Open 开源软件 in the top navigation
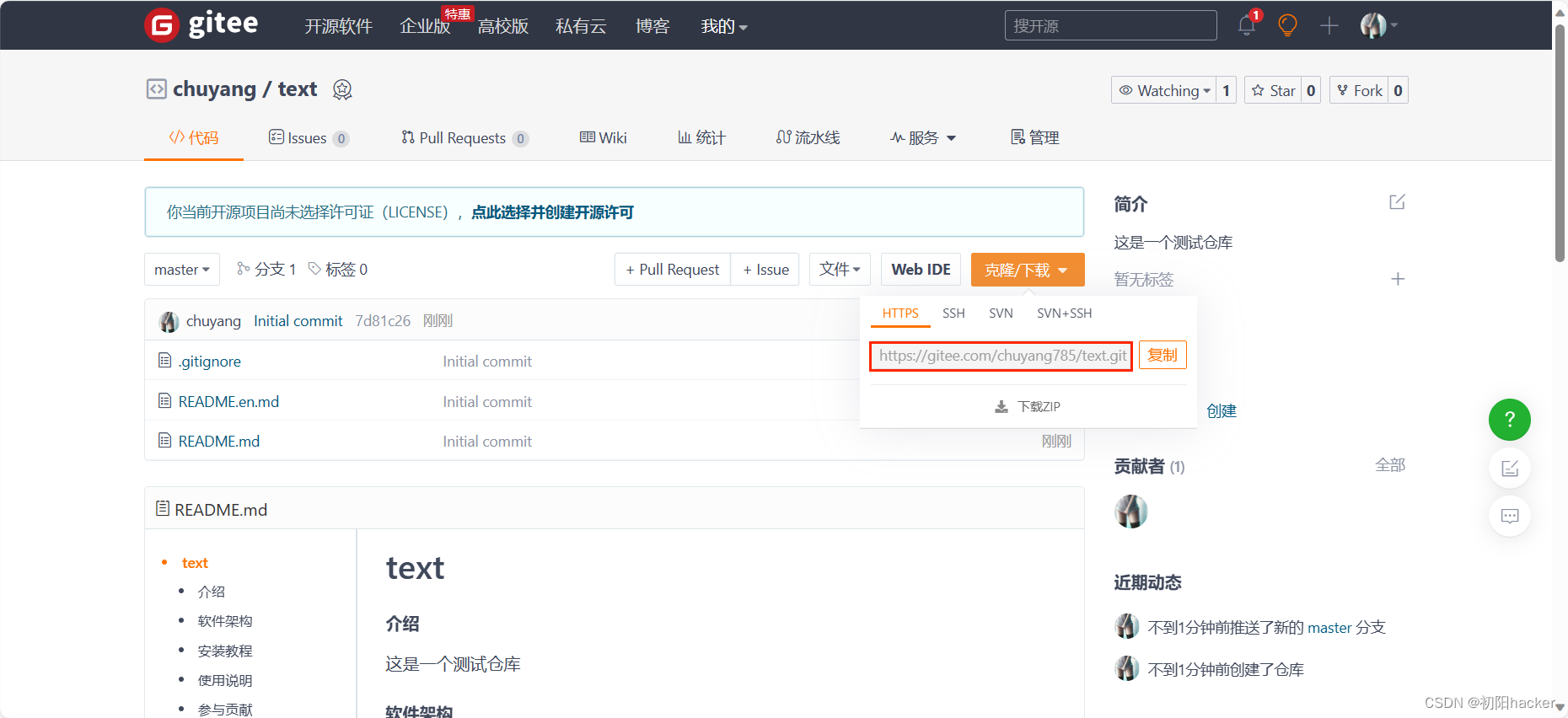 (338, 26)
